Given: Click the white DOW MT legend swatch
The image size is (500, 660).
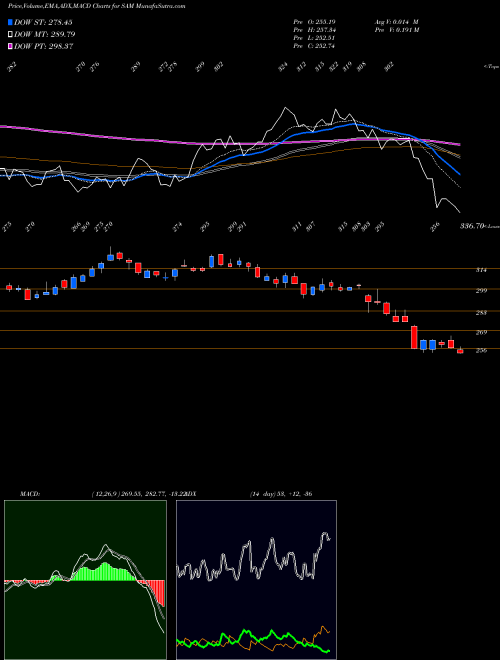Looking at the screenshot, I should click(10, 34).
